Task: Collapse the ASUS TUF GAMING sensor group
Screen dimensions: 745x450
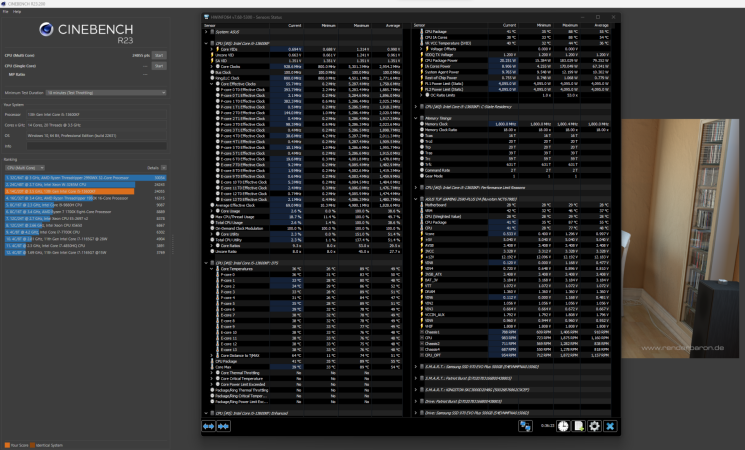Action: click(x=416, y=199)
